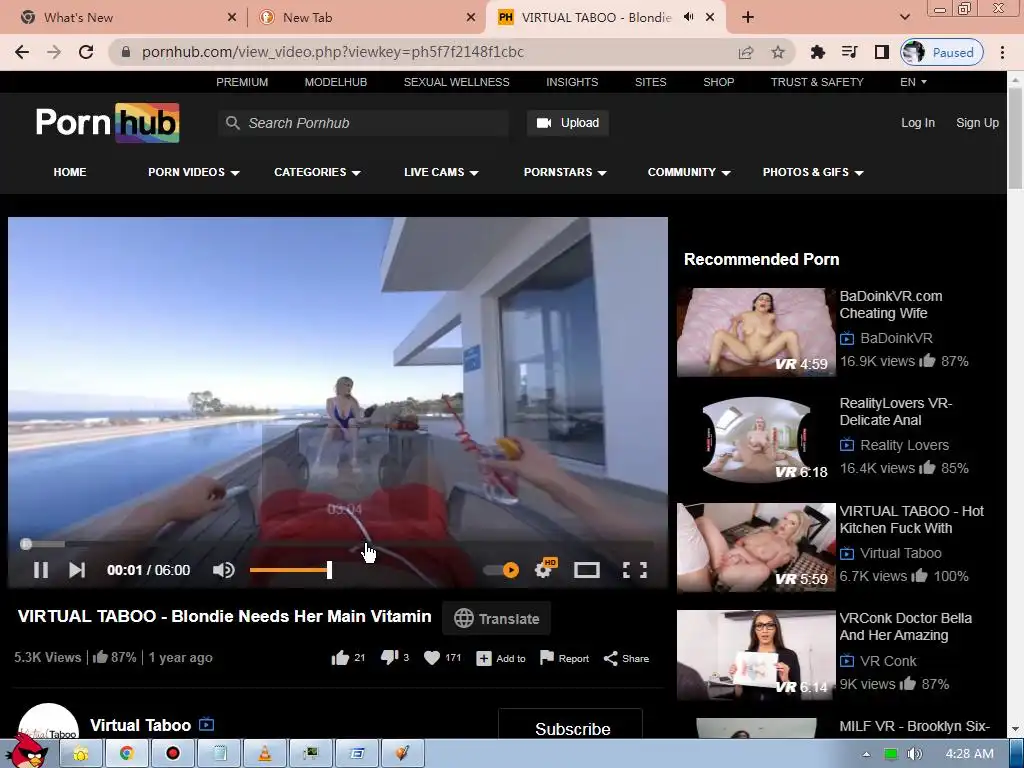
Task: Subscribe to the Virtual Taboo channel
Action: [x=571, y=724]
